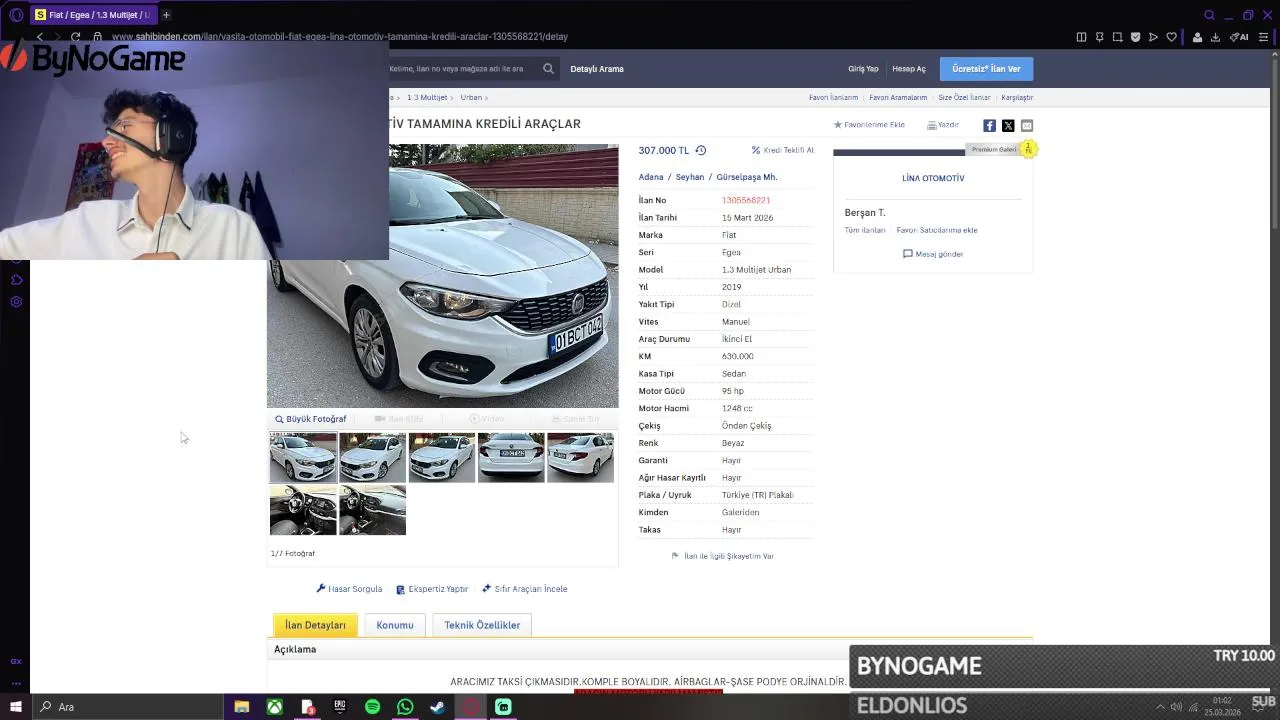This screenshot has width=1280, height=720.
Task: Open Opera GX split-screen icon in address bar
Action: (1081, 37)
